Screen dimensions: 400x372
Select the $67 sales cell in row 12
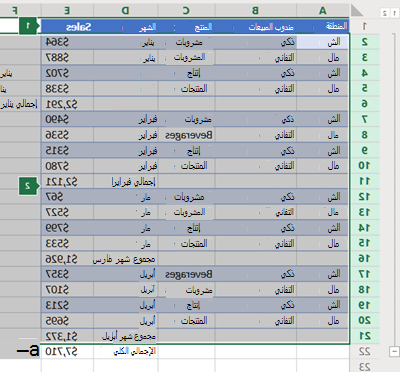(x=68, y=197)
